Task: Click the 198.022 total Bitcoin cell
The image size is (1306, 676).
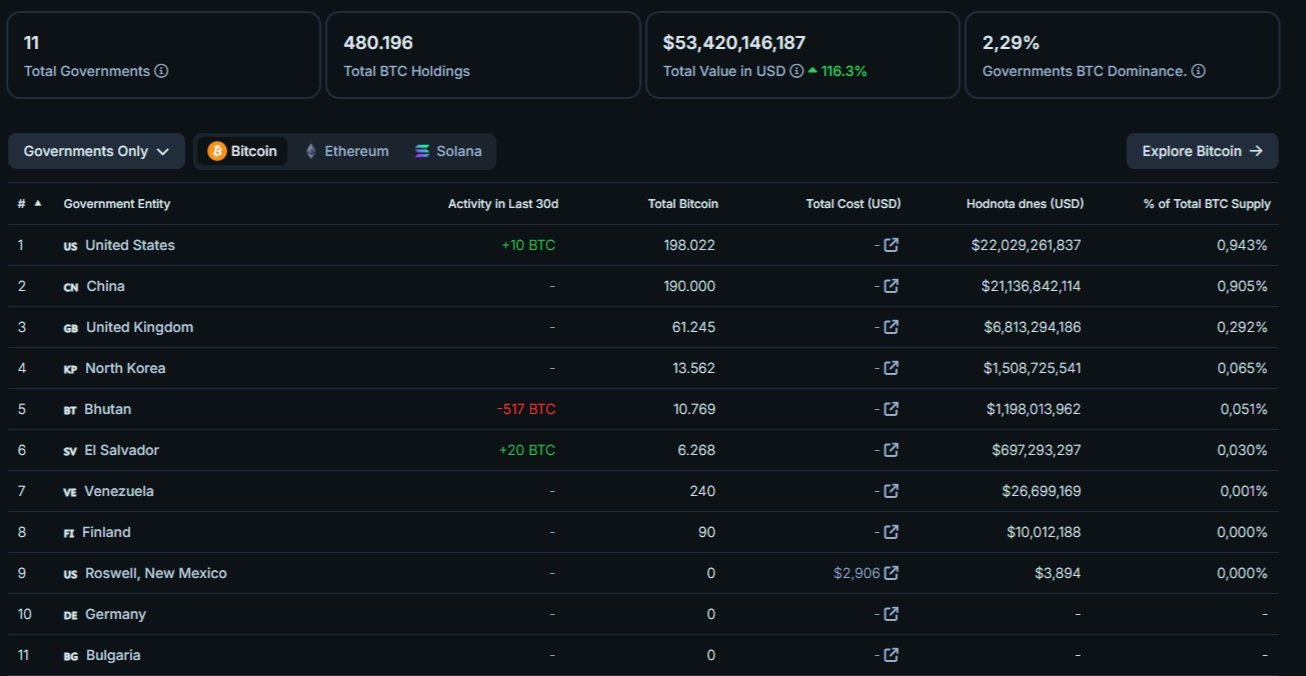Action: click(689, 245)
